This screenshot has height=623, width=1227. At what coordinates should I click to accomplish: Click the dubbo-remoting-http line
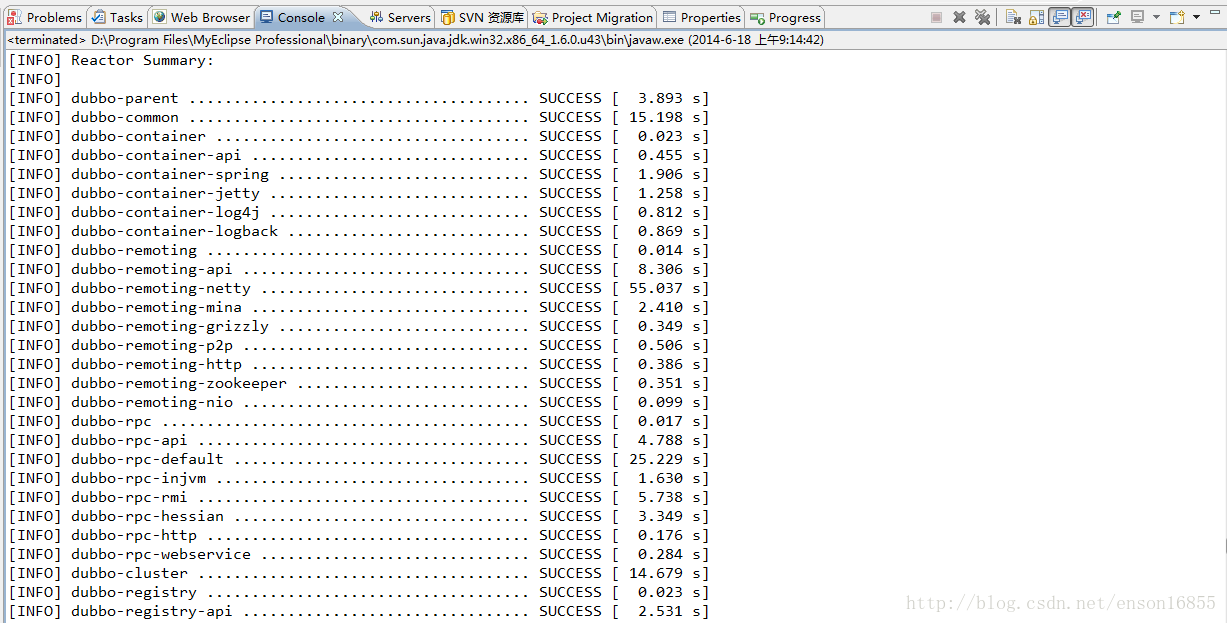[x=359, y=364]
